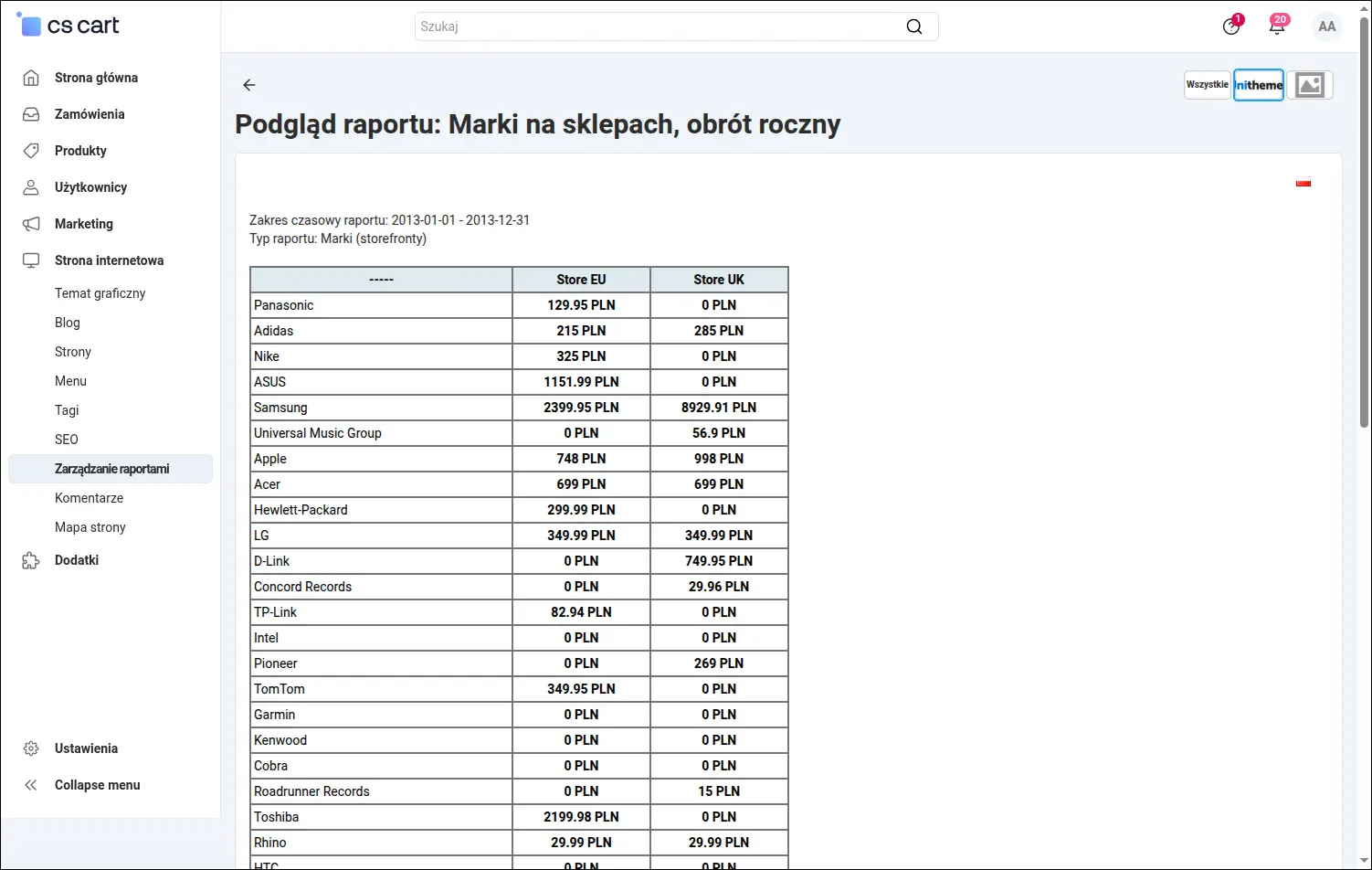
Task: Click Pioneer's Store UK value 269 PLN
Action: [x=719, y=663]
